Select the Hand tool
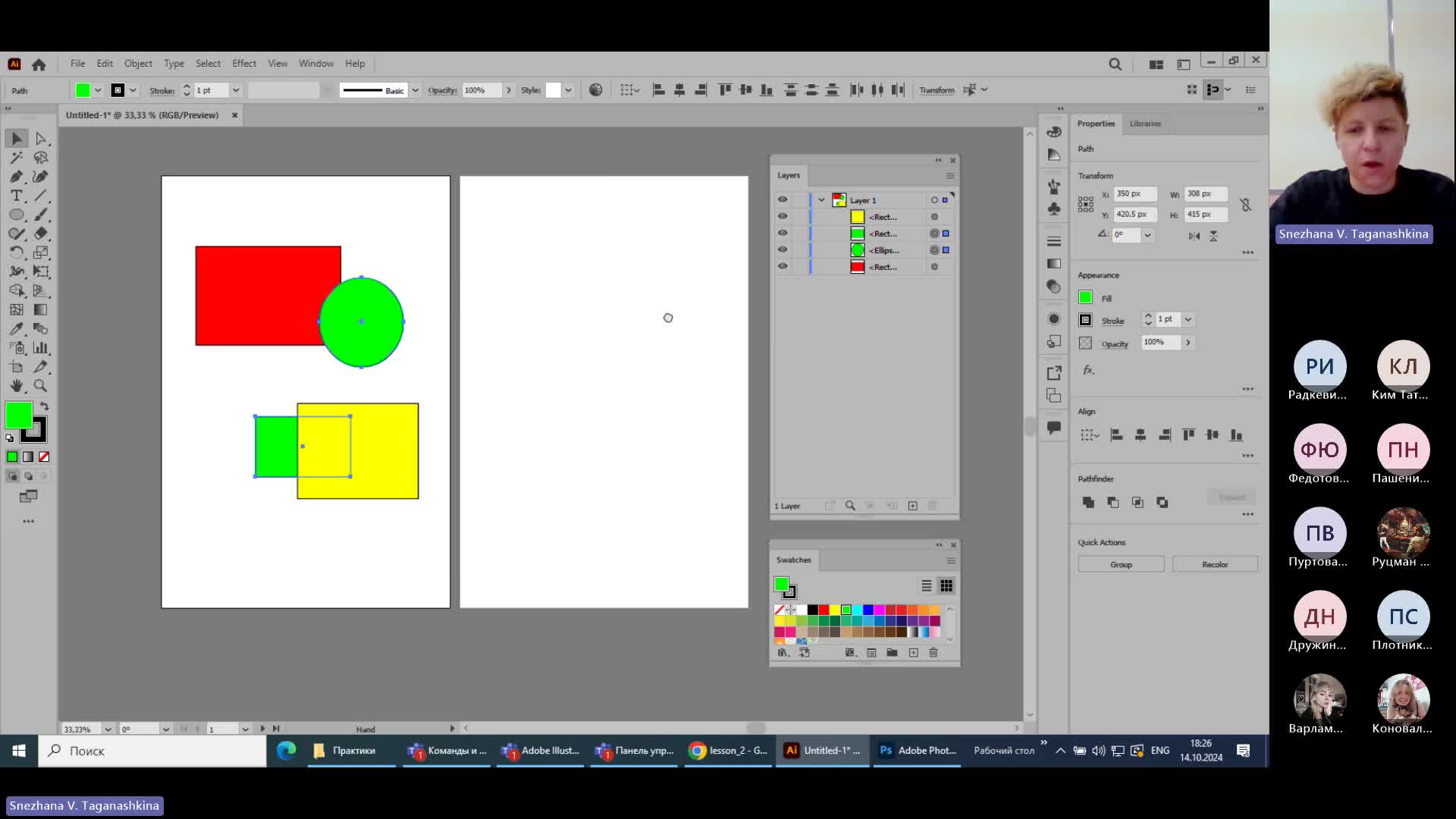 tap(17, 386)
